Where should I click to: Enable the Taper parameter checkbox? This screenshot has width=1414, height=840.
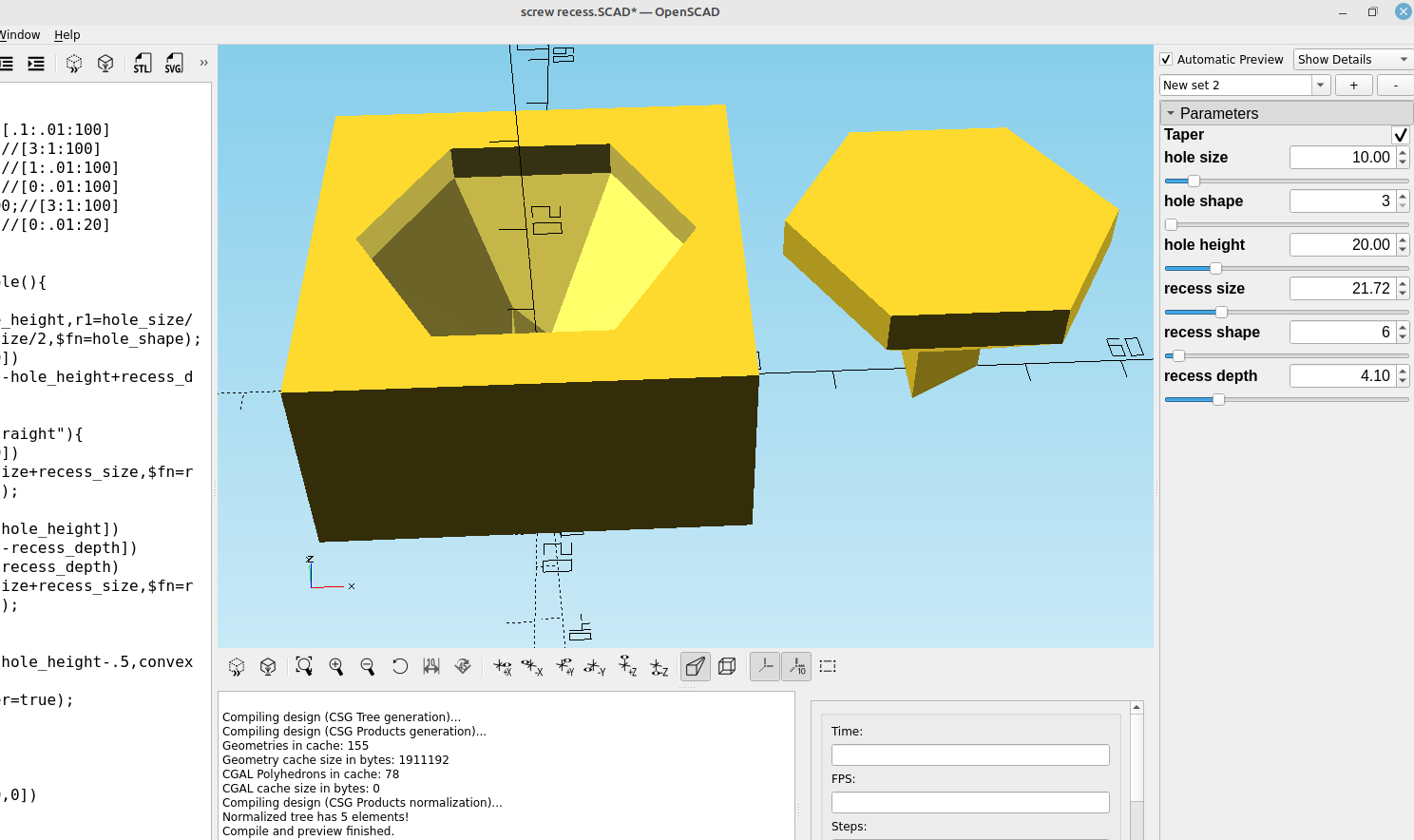pyautogui.click(x=1400, y=134)
